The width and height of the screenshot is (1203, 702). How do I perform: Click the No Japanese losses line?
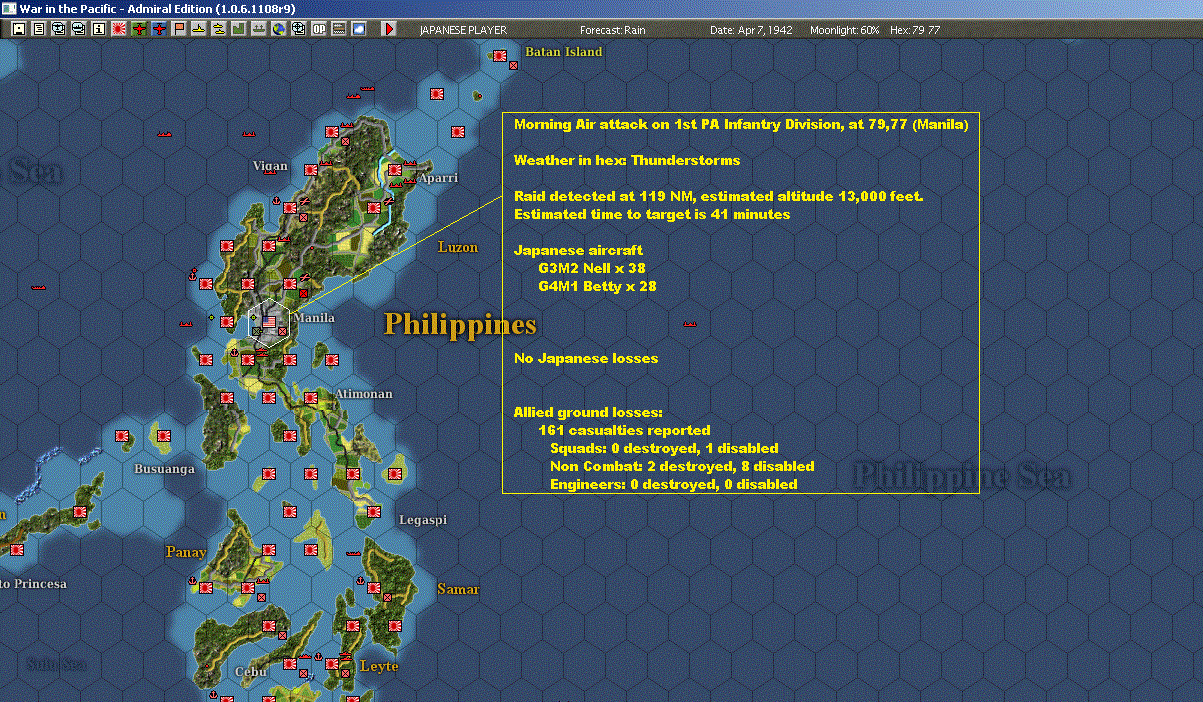586,358
